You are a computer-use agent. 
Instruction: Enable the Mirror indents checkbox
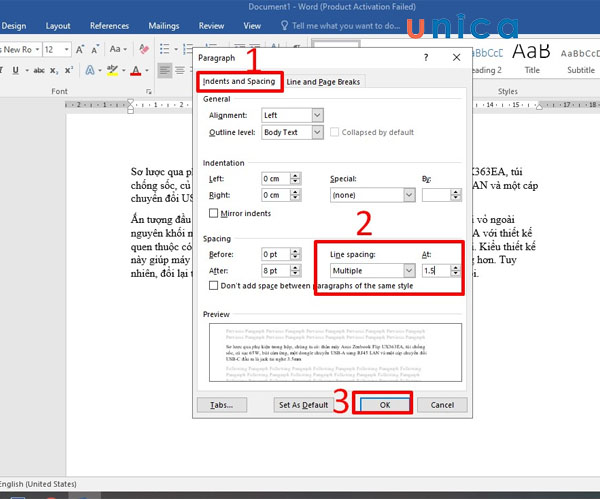214,213
